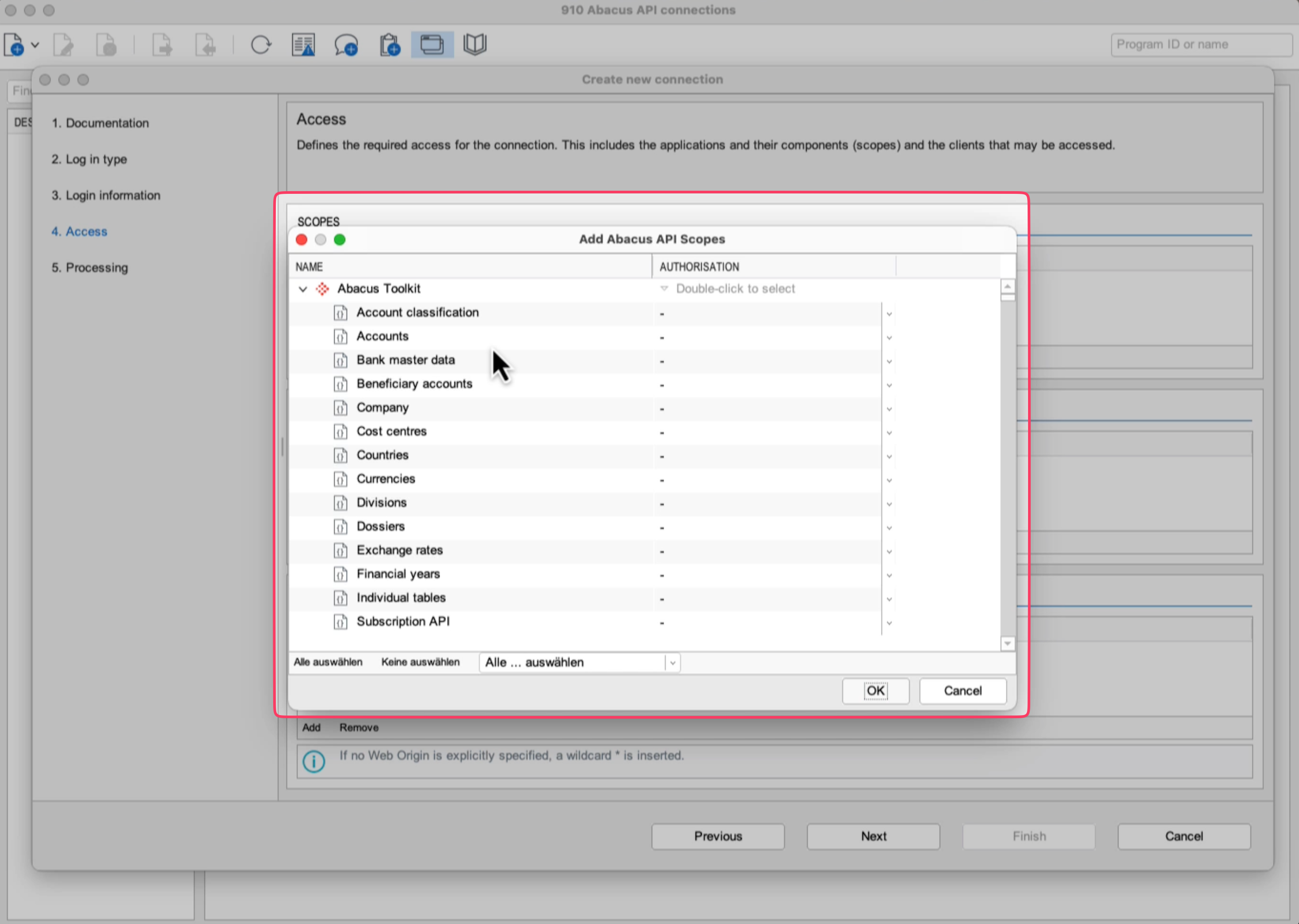This screenshot has width=1299, height=924.
Task: Go to wizard step 4. Access
Action: pos(79,231)
